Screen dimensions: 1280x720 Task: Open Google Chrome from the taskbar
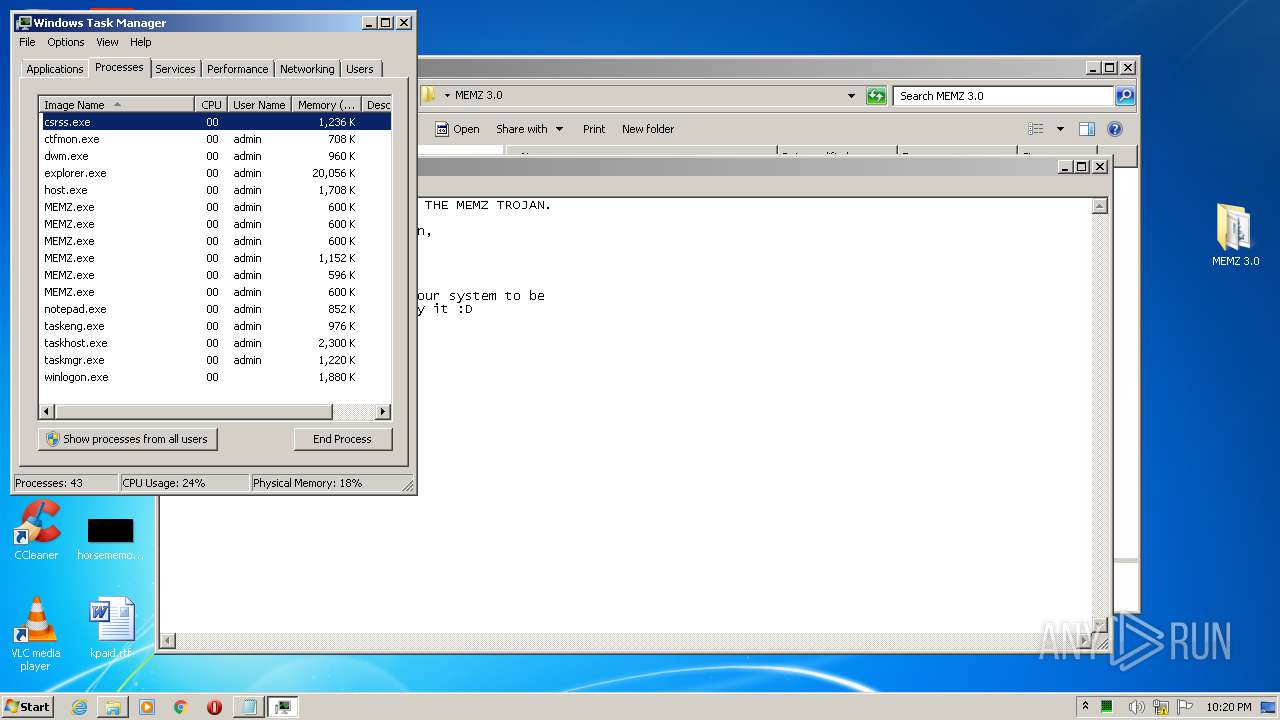click(180, 707)
